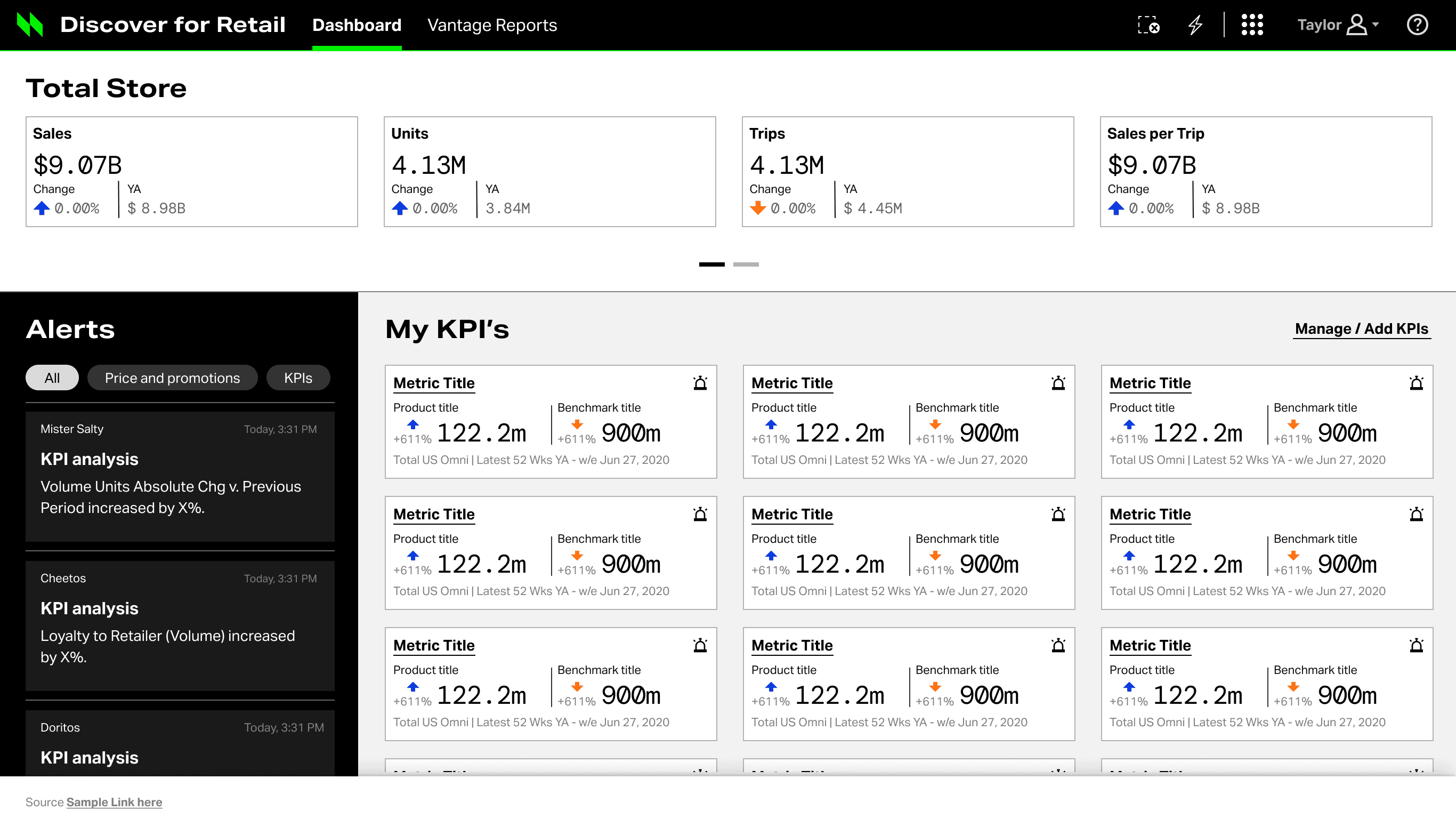The image size is (1456, 819).
Task: Open the apps grid menu
Action: tap(1252, 25)
